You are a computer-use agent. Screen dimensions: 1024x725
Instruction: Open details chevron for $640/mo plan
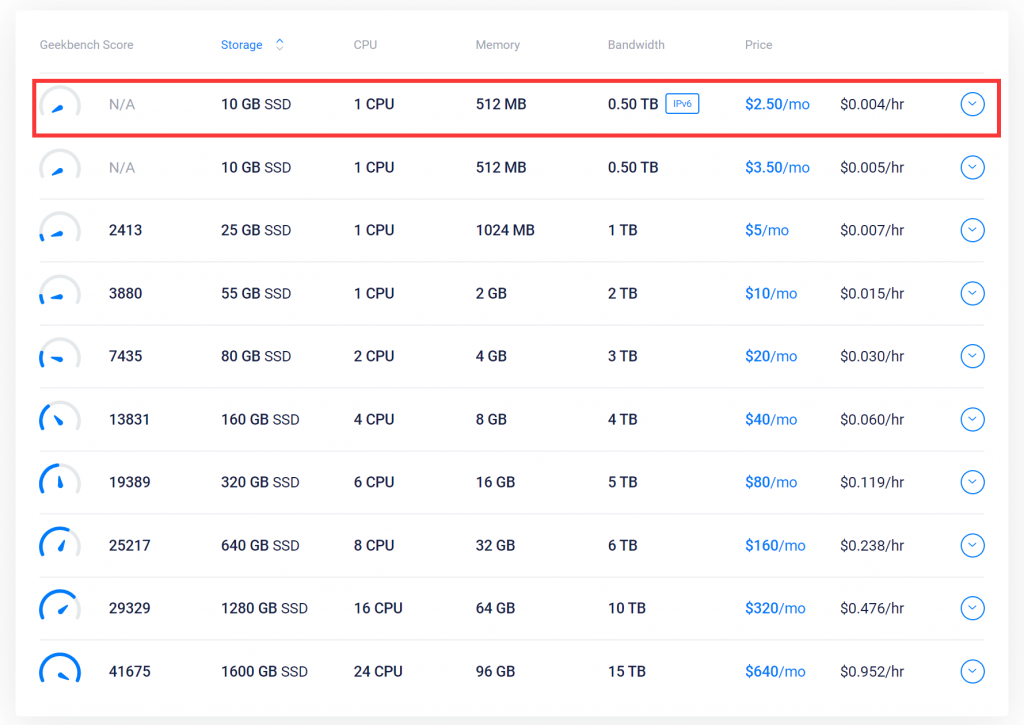972,671
